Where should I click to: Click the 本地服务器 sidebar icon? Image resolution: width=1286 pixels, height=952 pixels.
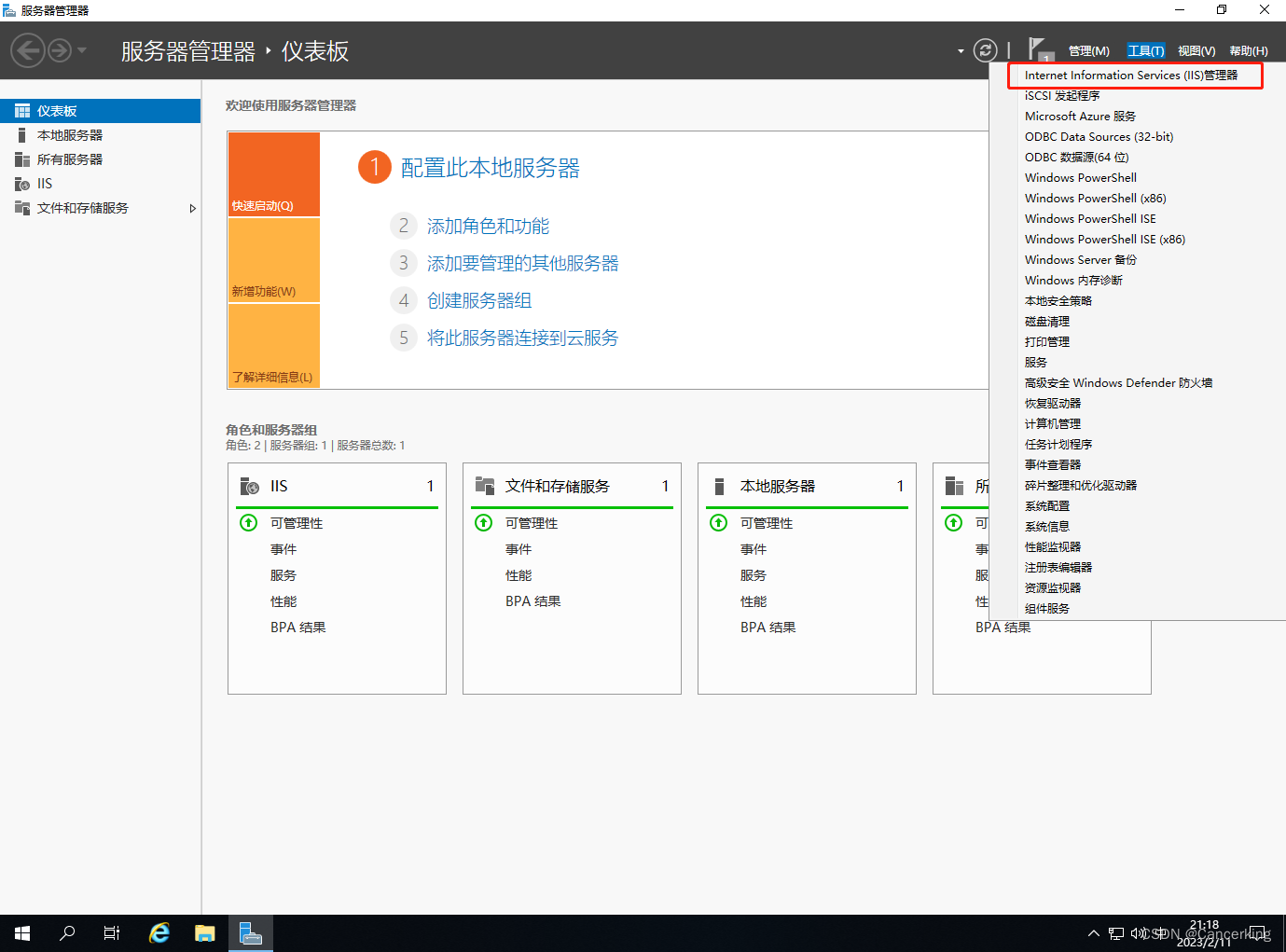tap(22, 135)
